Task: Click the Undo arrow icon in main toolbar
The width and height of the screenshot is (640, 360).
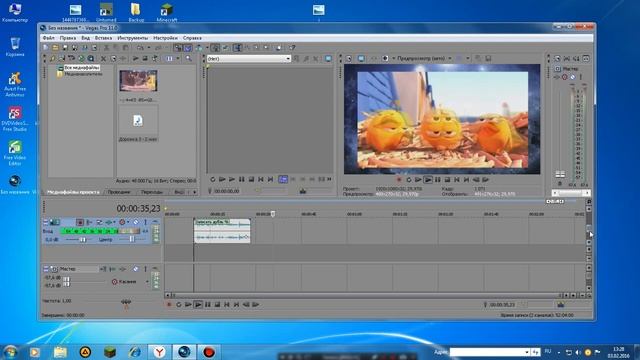Action: (x=140, y=48)
